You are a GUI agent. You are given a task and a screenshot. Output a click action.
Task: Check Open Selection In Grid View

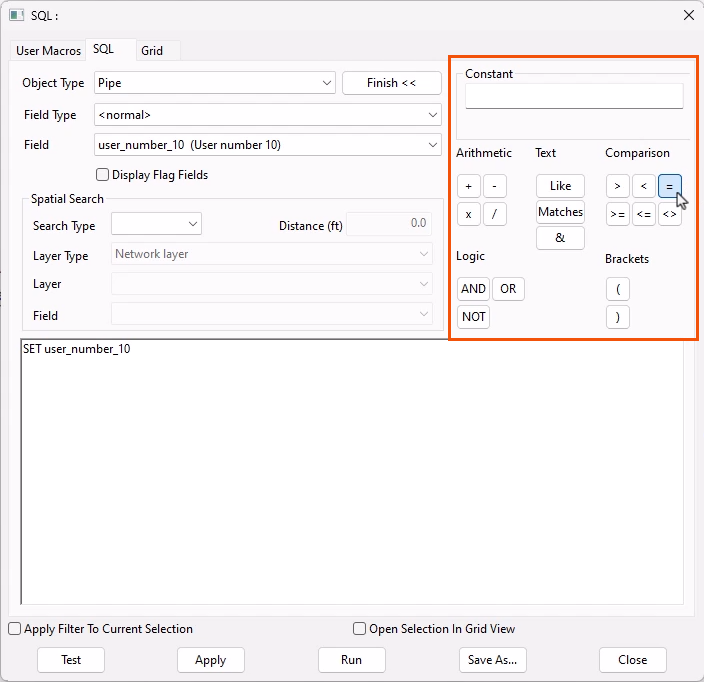(359, 629)
